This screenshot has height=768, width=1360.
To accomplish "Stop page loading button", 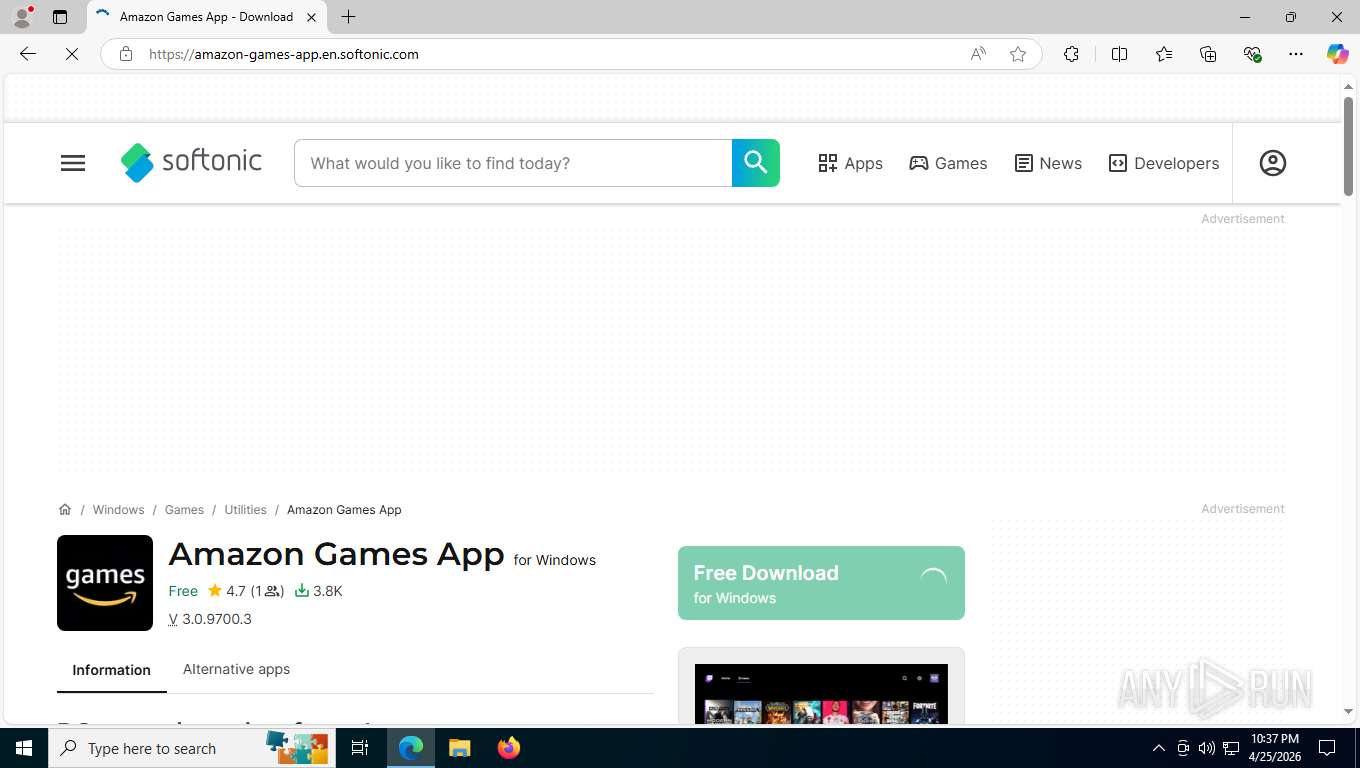I will (72, 54).
